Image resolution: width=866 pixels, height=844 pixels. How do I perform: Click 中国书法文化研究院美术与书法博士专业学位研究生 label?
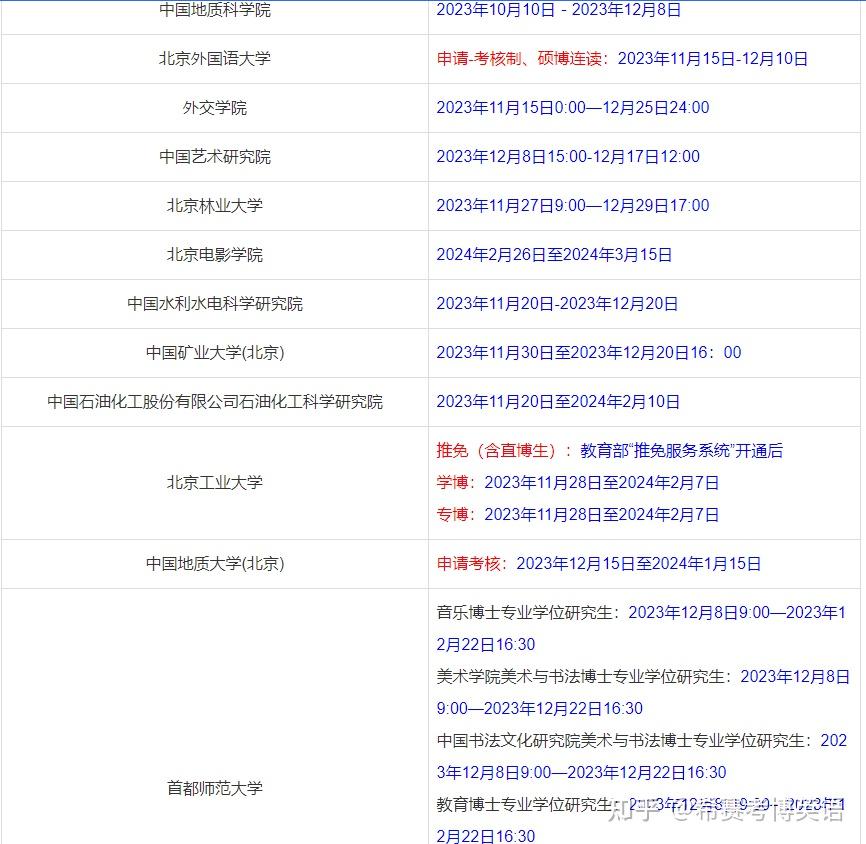620,741
